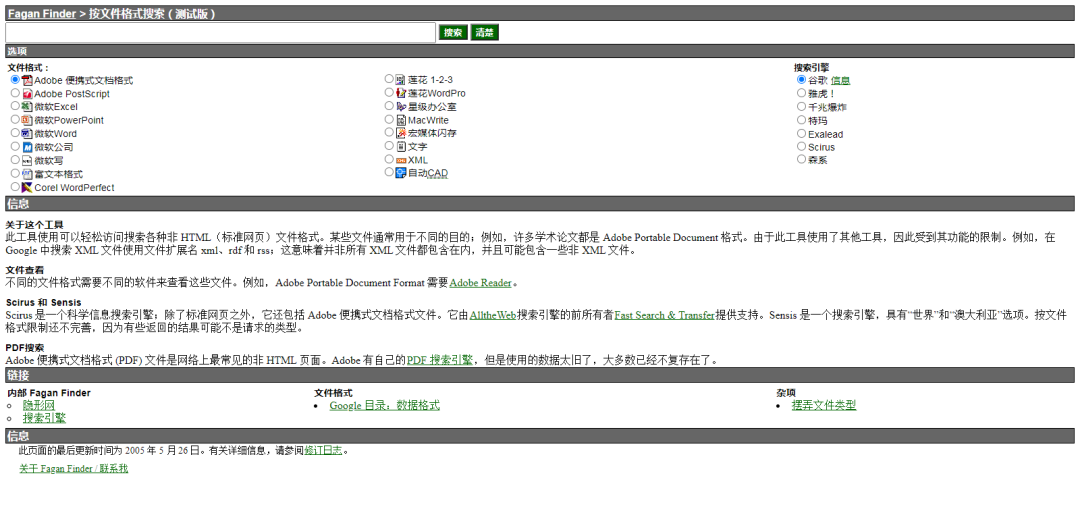Focus the search query text box

point(220,32)
